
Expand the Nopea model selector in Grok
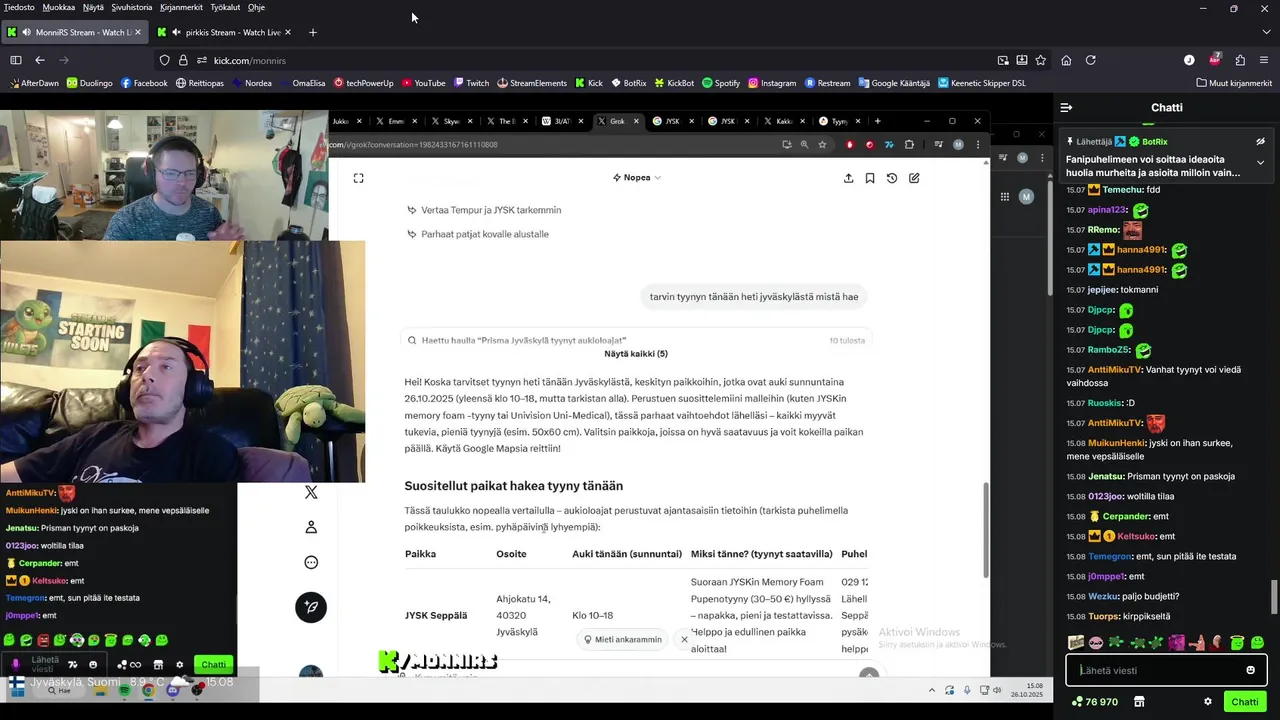pyautogui.click(x=637, y=177)
